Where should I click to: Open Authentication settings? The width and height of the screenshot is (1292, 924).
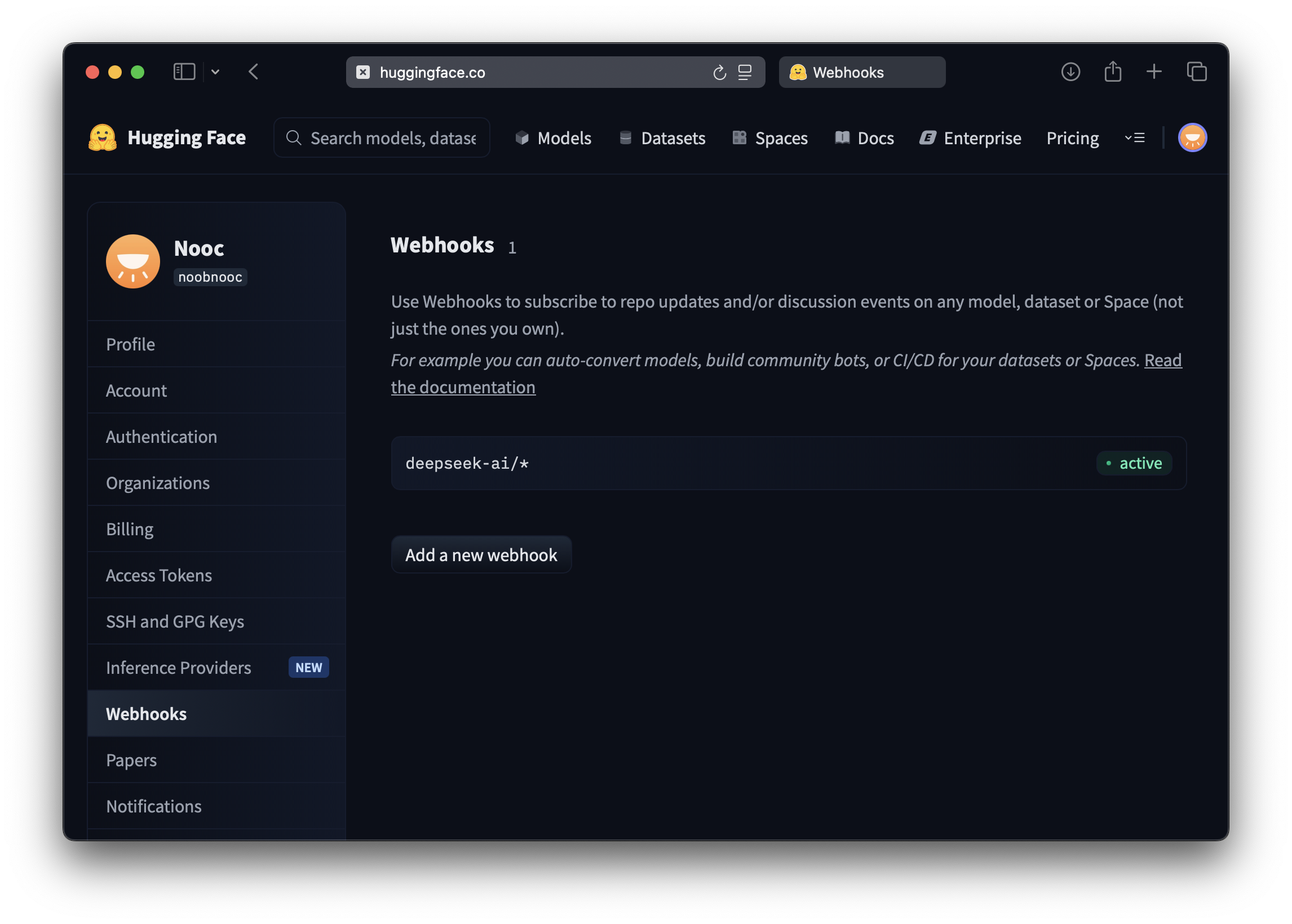click(216, 437)
